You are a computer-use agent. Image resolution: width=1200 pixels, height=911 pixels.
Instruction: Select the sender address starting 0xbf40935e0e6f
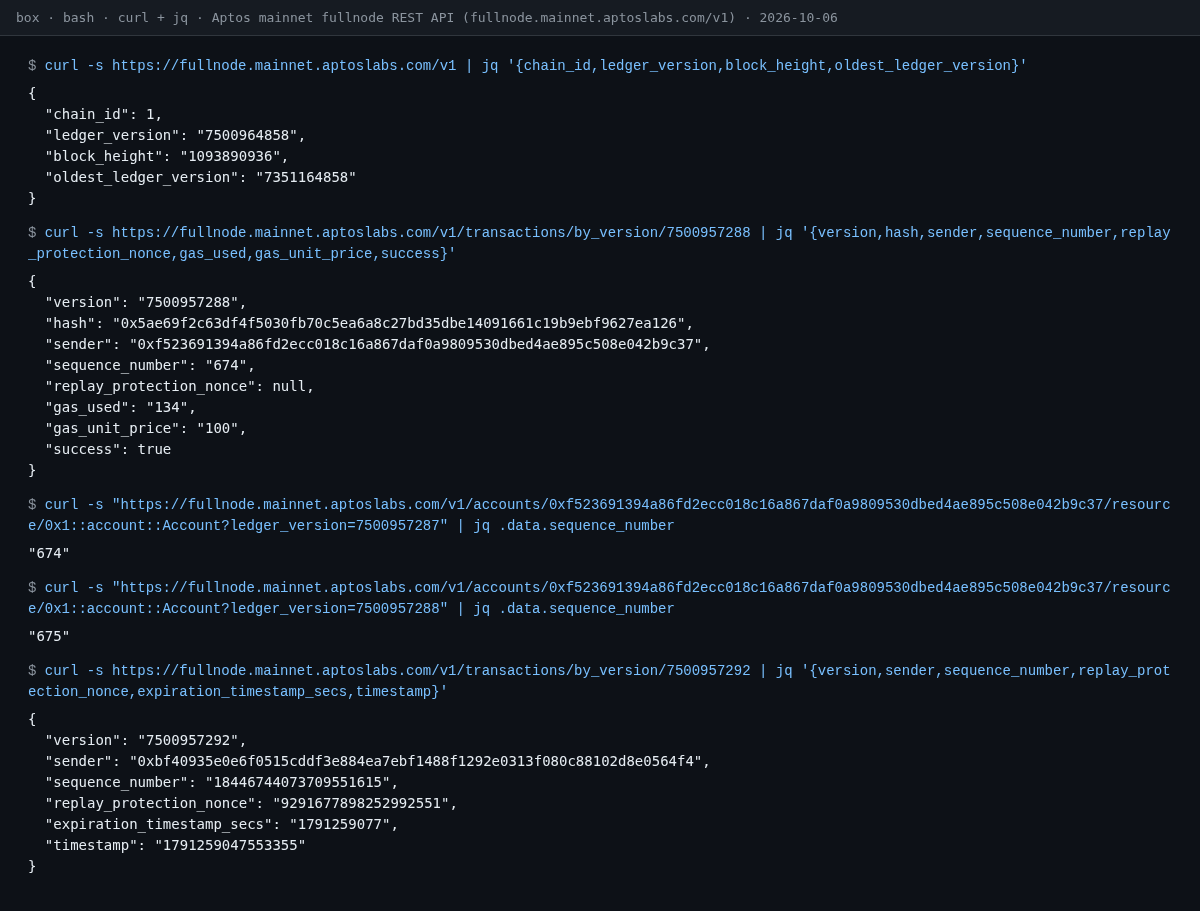point(415,761)
